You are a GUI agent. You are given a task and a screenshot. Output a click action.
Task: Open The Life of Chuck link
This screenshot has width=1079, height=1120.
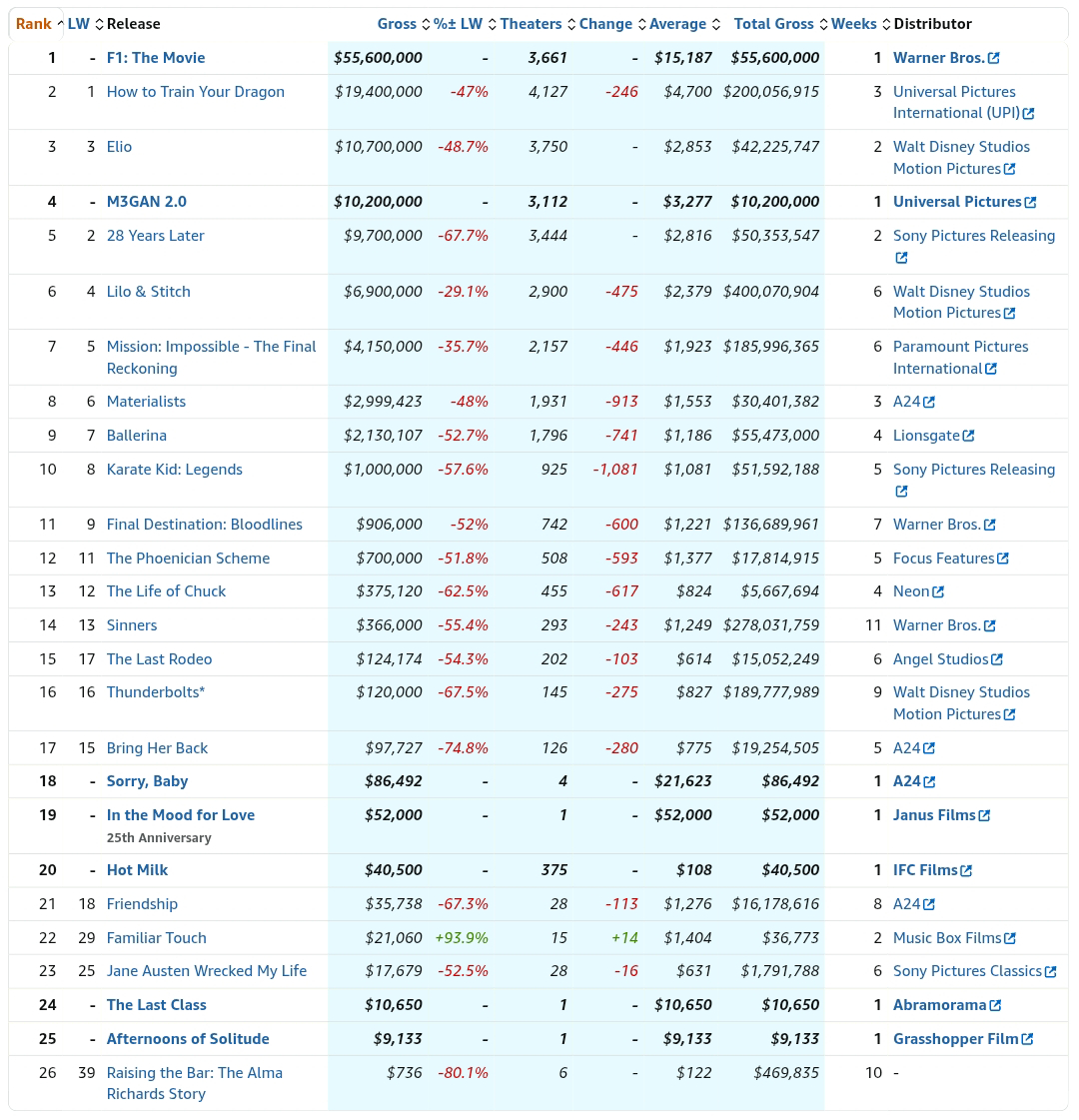click(x=166, y=591)
